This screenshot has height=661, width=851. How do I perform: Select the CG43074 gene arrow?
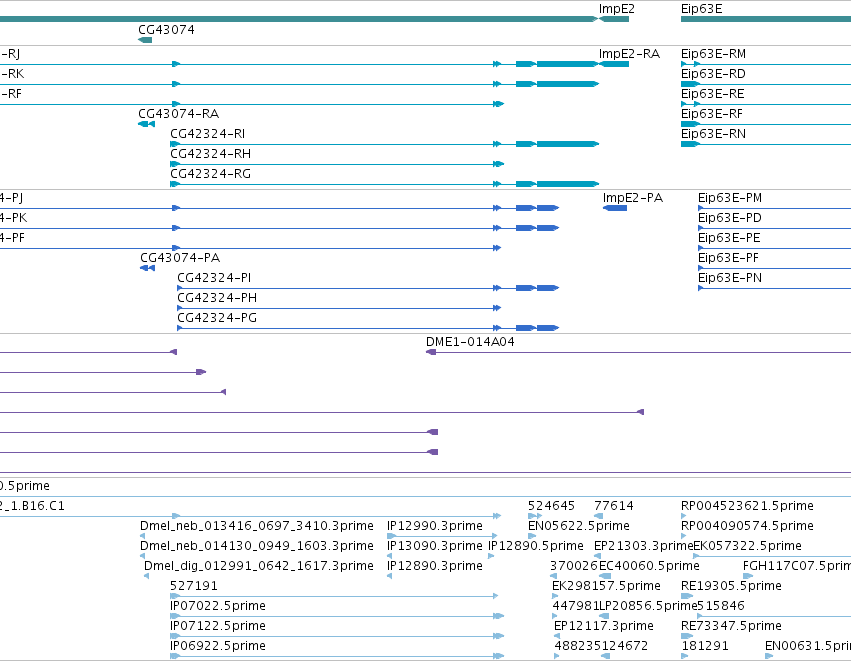145,40
